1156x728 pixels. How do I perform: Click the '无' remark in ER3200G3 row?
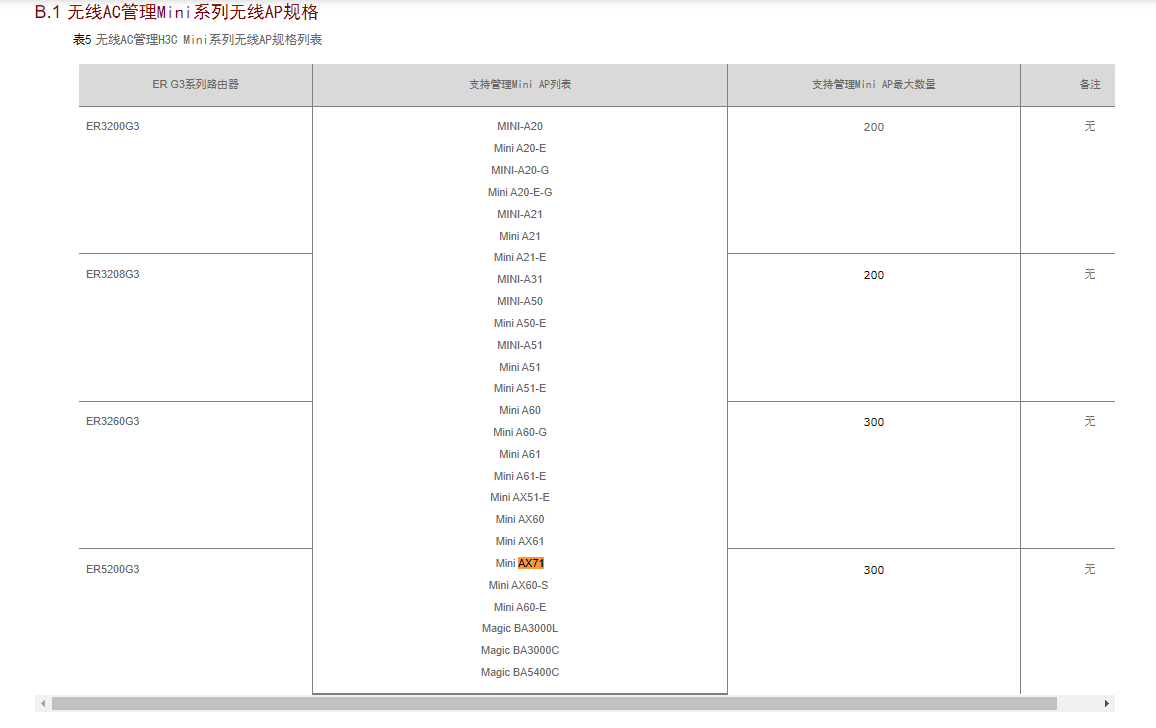coord(1090,127)
